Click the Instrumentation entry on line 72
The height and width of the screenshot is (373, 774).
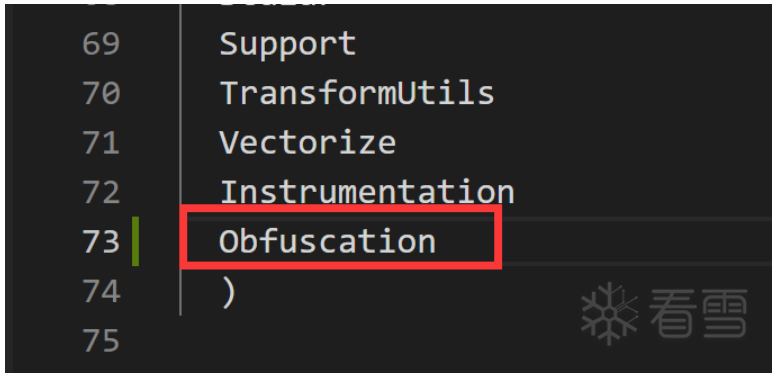coord(367,191)
